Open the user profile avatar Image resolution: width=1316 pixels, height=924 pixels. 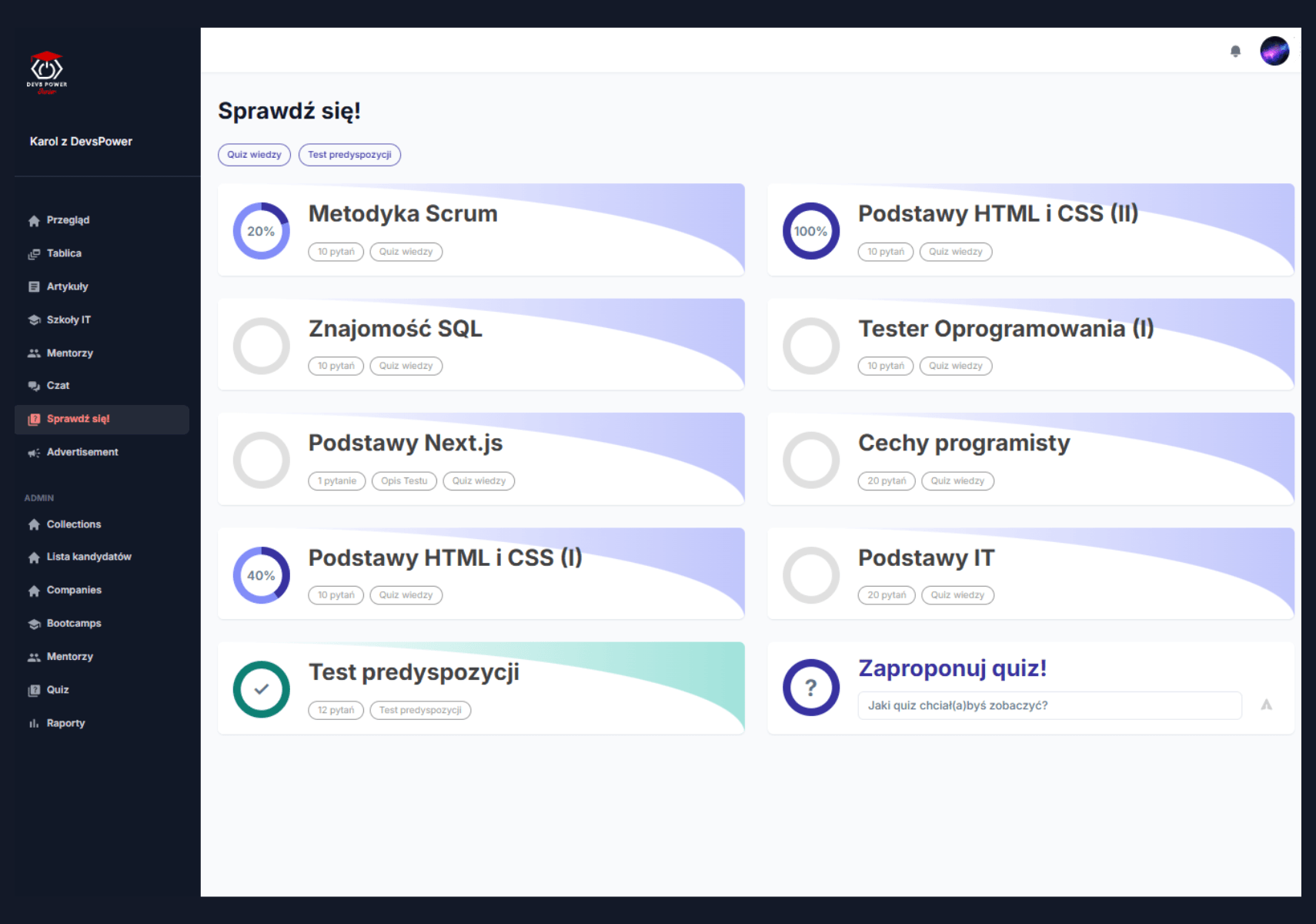1274,52
